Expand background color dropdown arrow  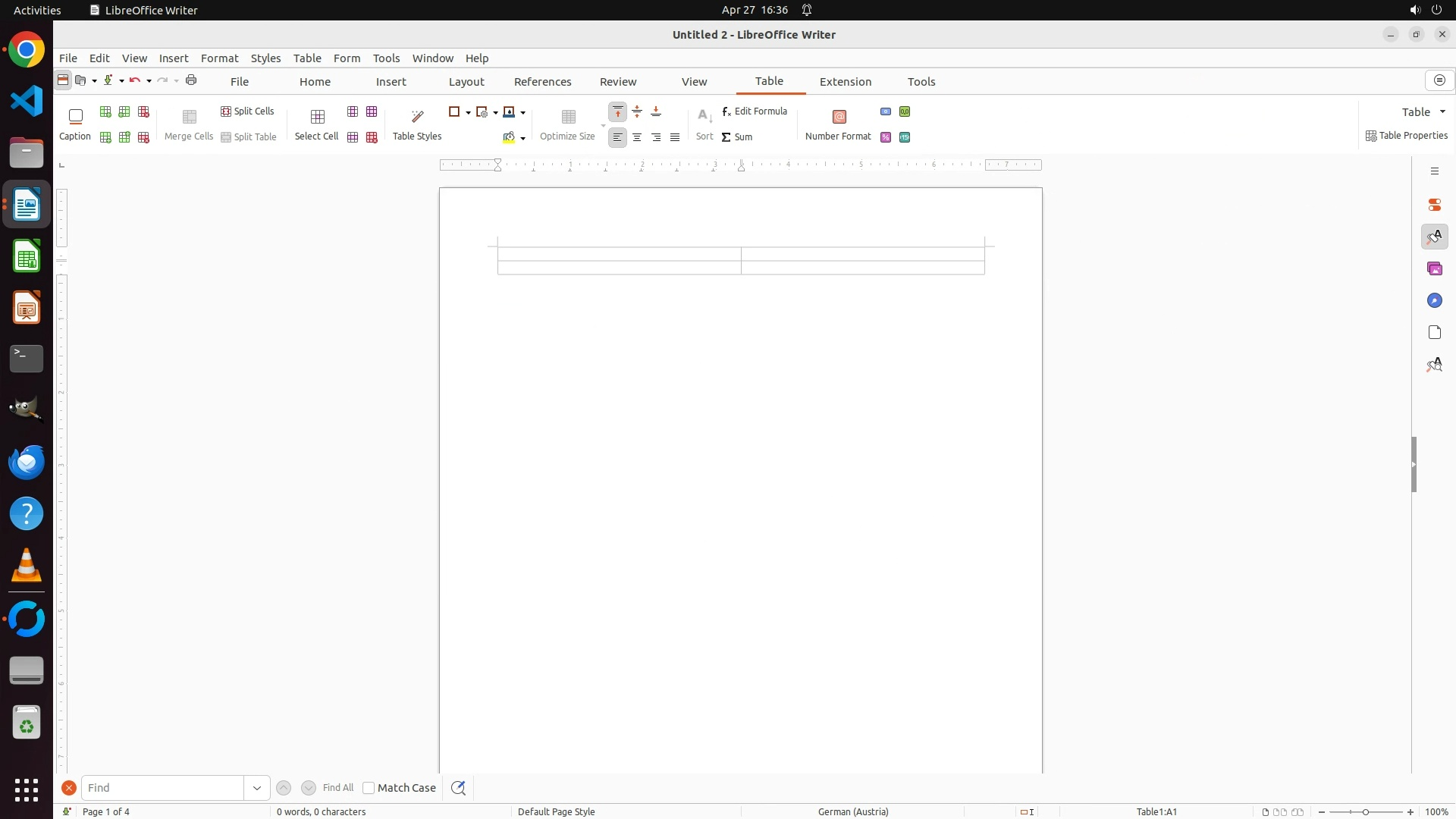point(523,138)
